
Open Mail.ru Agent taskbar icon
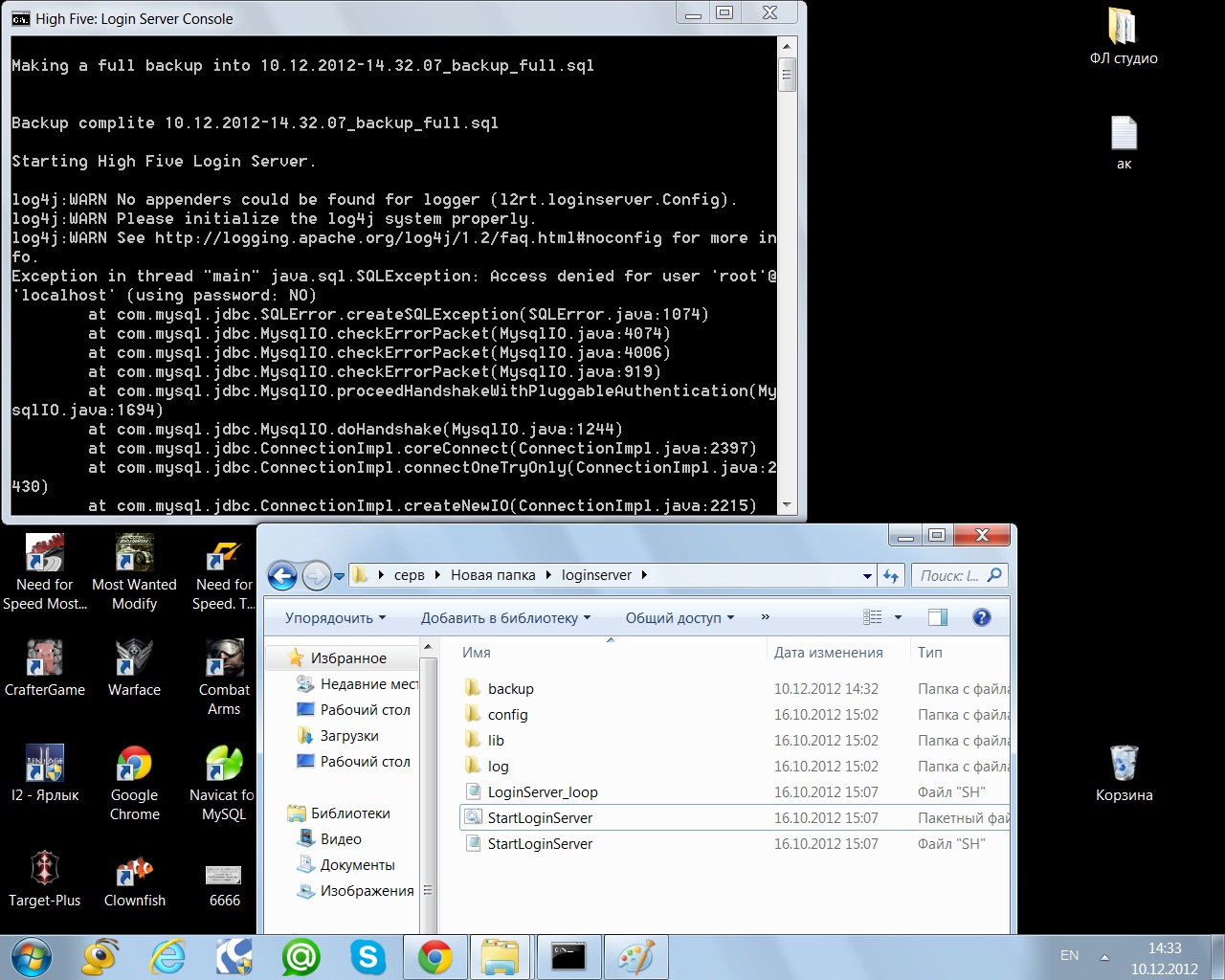click(x=301, y=957)
